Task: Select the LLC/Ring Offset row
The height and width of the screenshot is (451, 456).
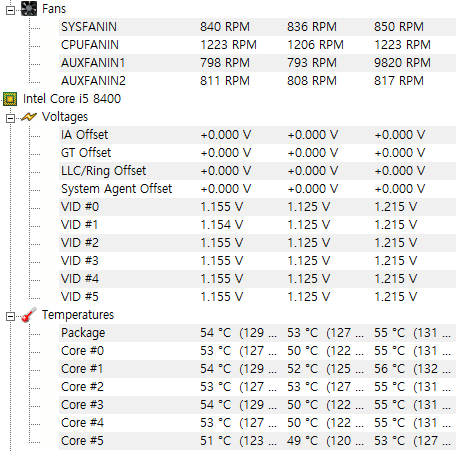Action: coord(257,171)
